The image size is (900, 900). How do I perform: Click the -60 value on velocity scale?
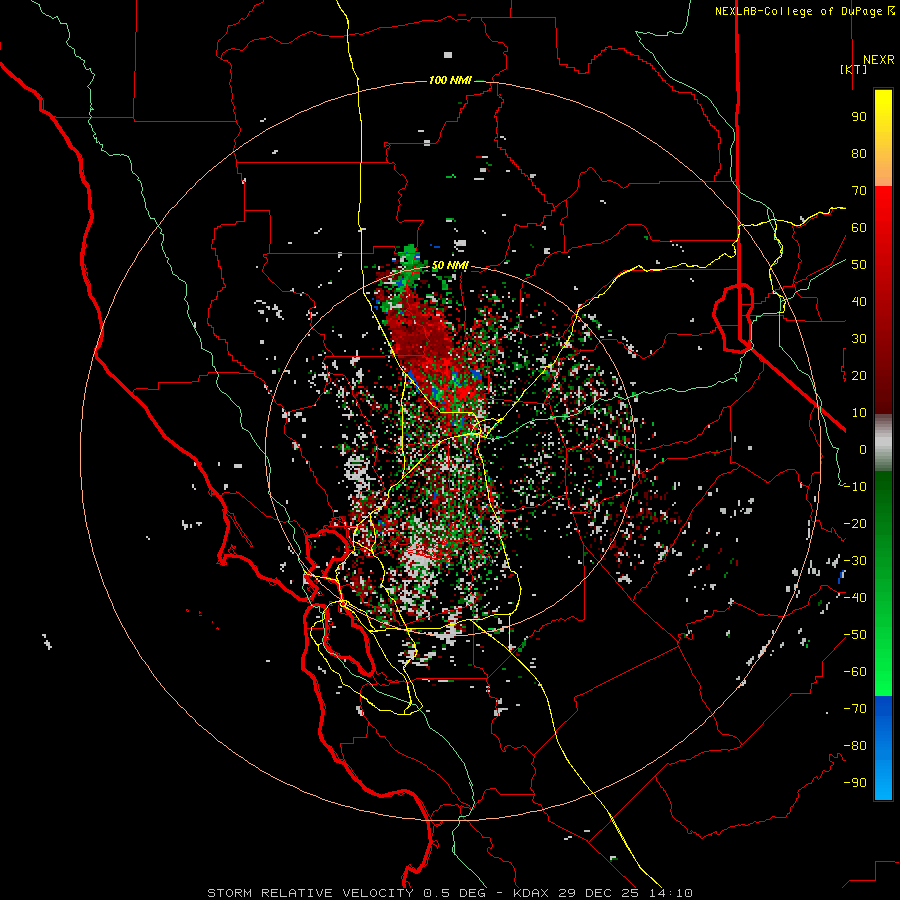click(x=855, y=672)
